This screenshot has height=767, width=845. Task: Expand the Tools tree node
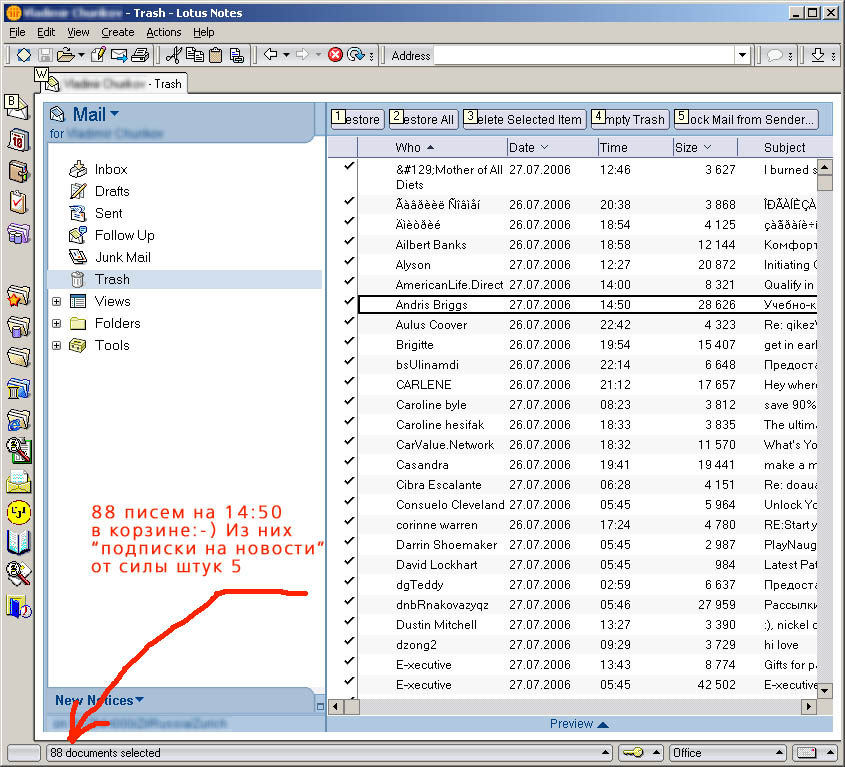point(57,346)
